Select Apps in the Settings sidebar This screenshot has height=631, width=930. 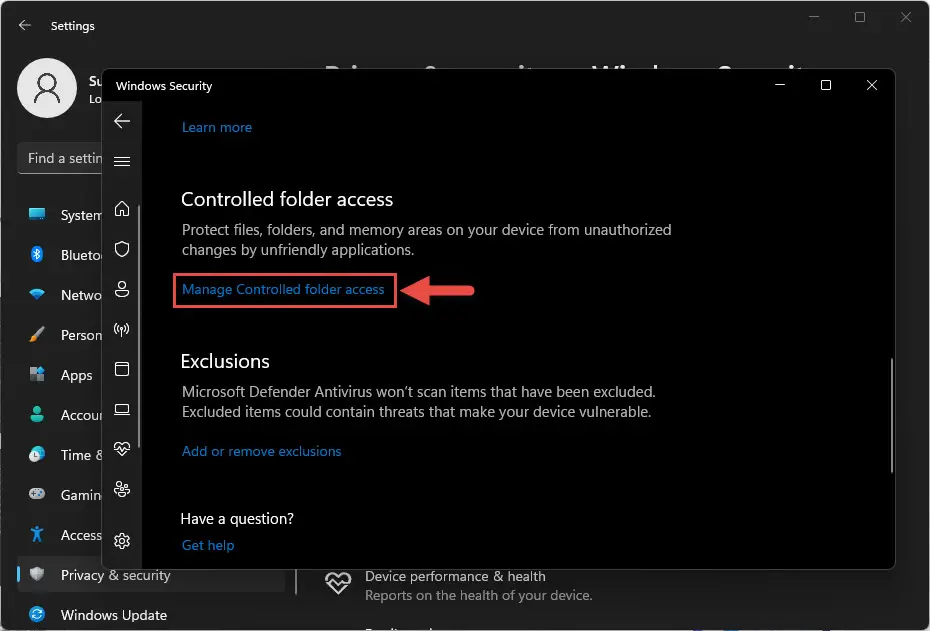click(x=60, y=375)
